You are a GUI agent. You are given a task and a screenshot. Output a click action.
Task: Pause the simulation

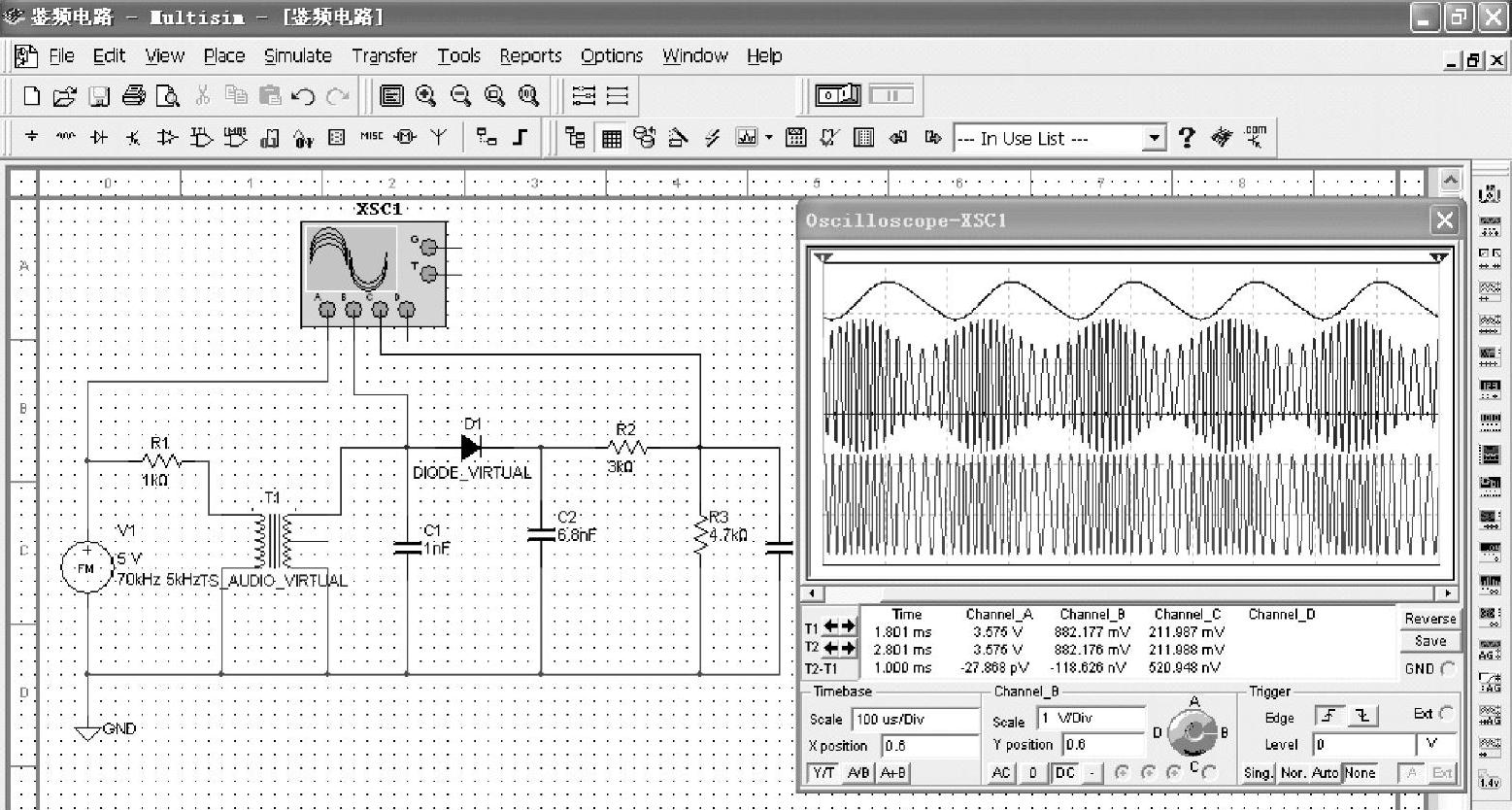pos(890,95)
